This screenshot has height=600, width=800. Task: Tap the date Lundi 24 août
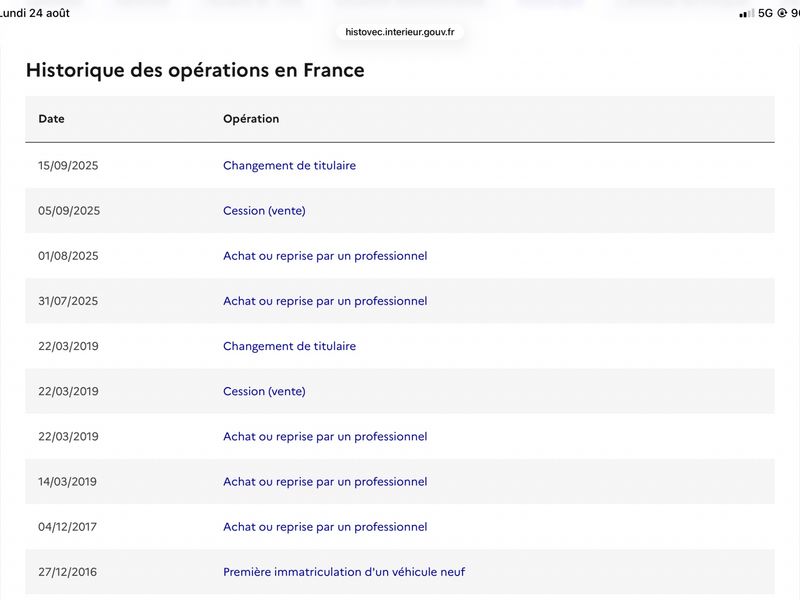35,13
